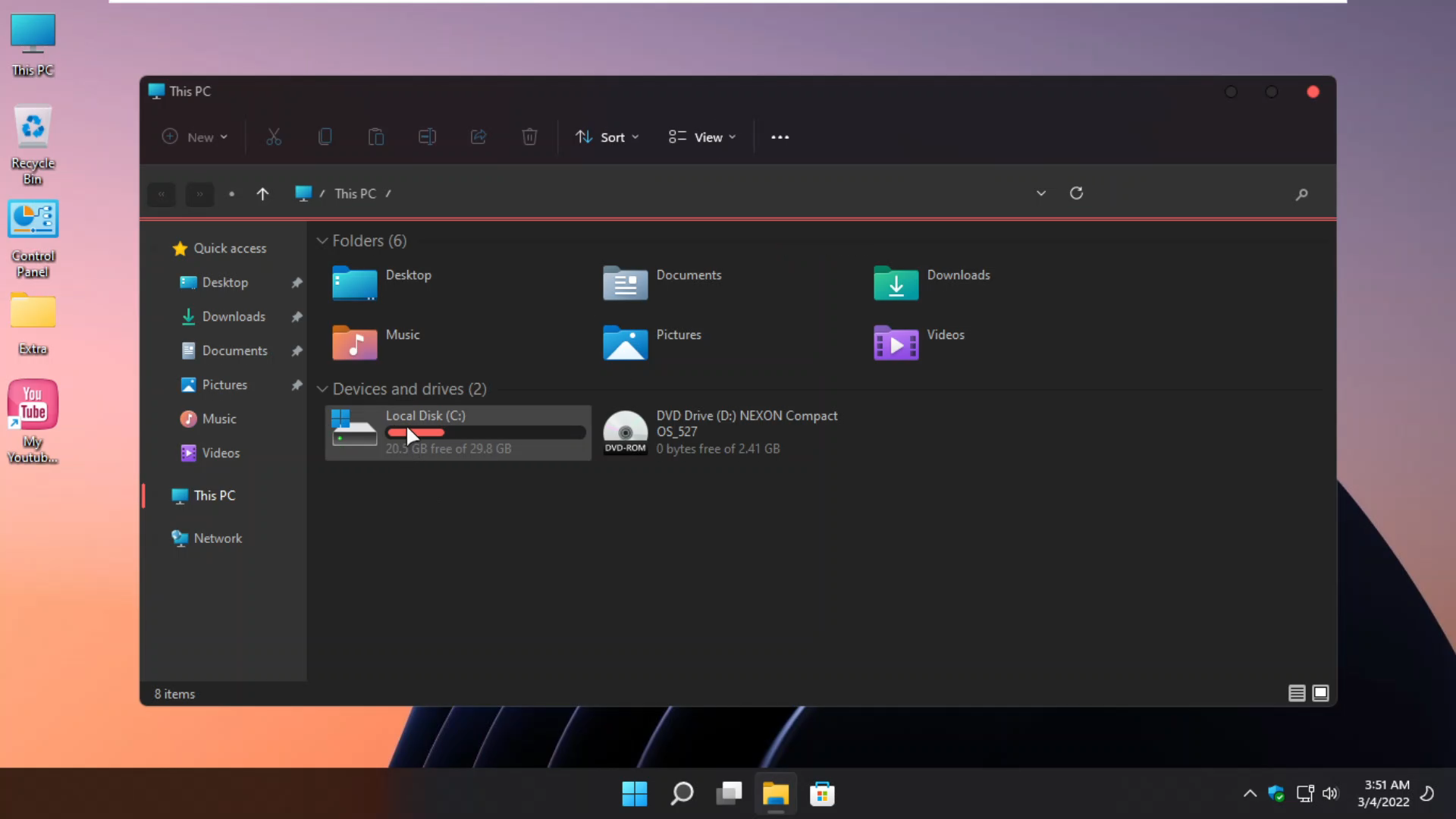Unpin Desktop via its pin icon
The height and width of the screenshot is (819, 1456).
pyautogui.click(x=297, y=282)
